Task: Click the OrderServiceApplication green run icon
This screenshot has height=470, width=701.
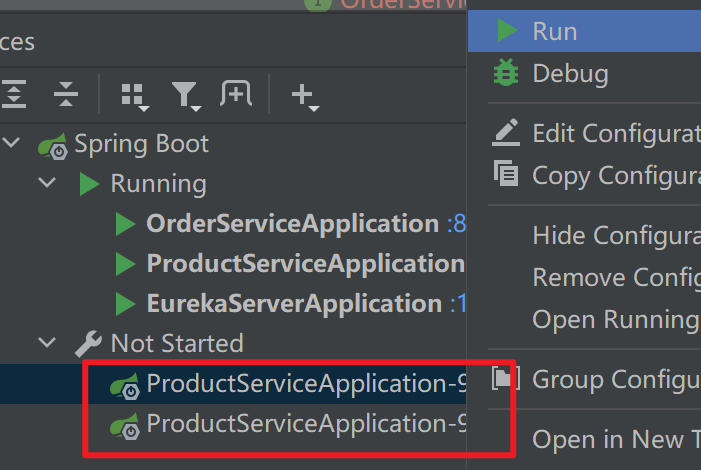Action: pos(125,224)
